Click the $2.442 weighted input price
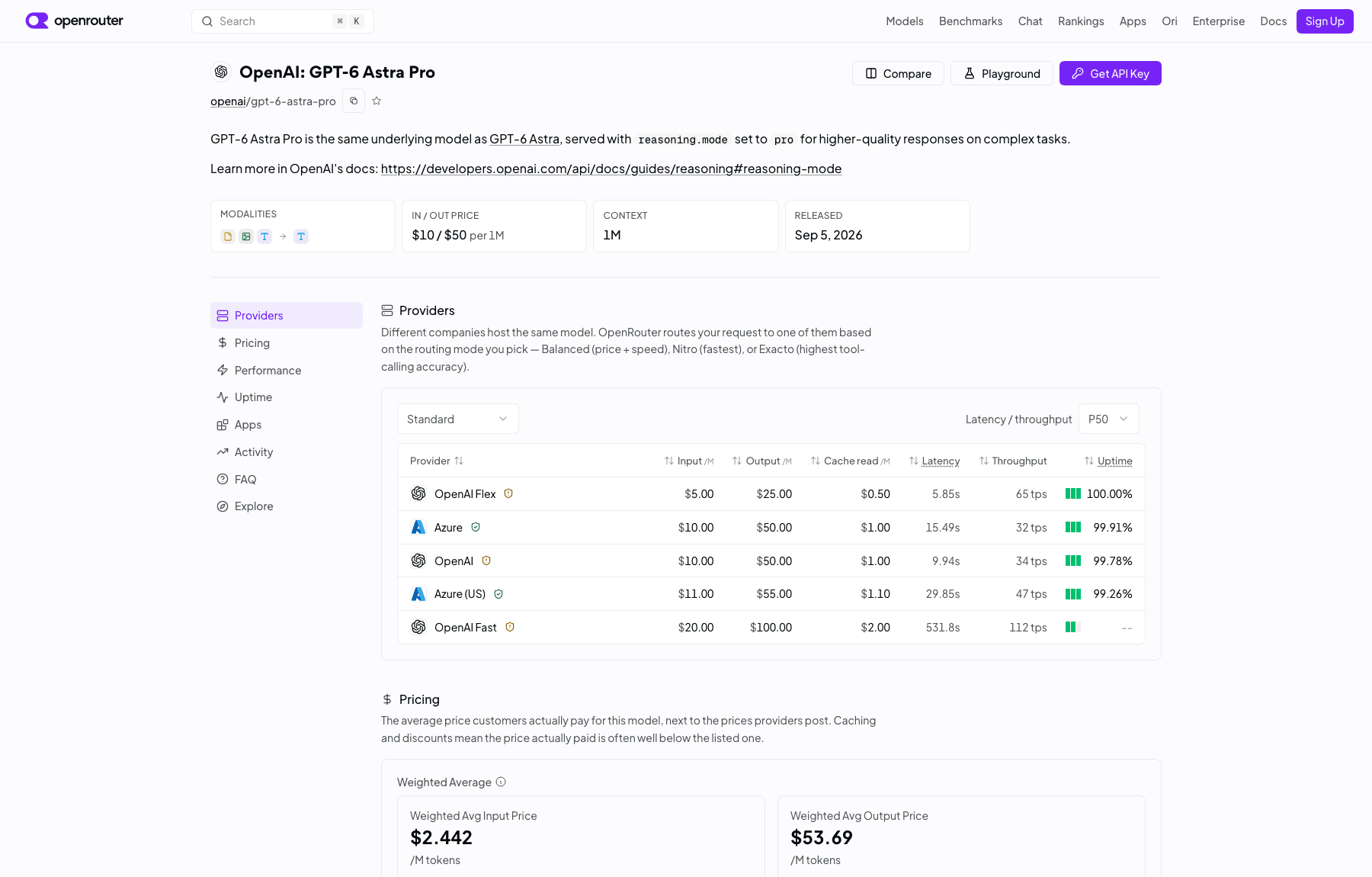The image size is (1372, 877). click(441, 837)
